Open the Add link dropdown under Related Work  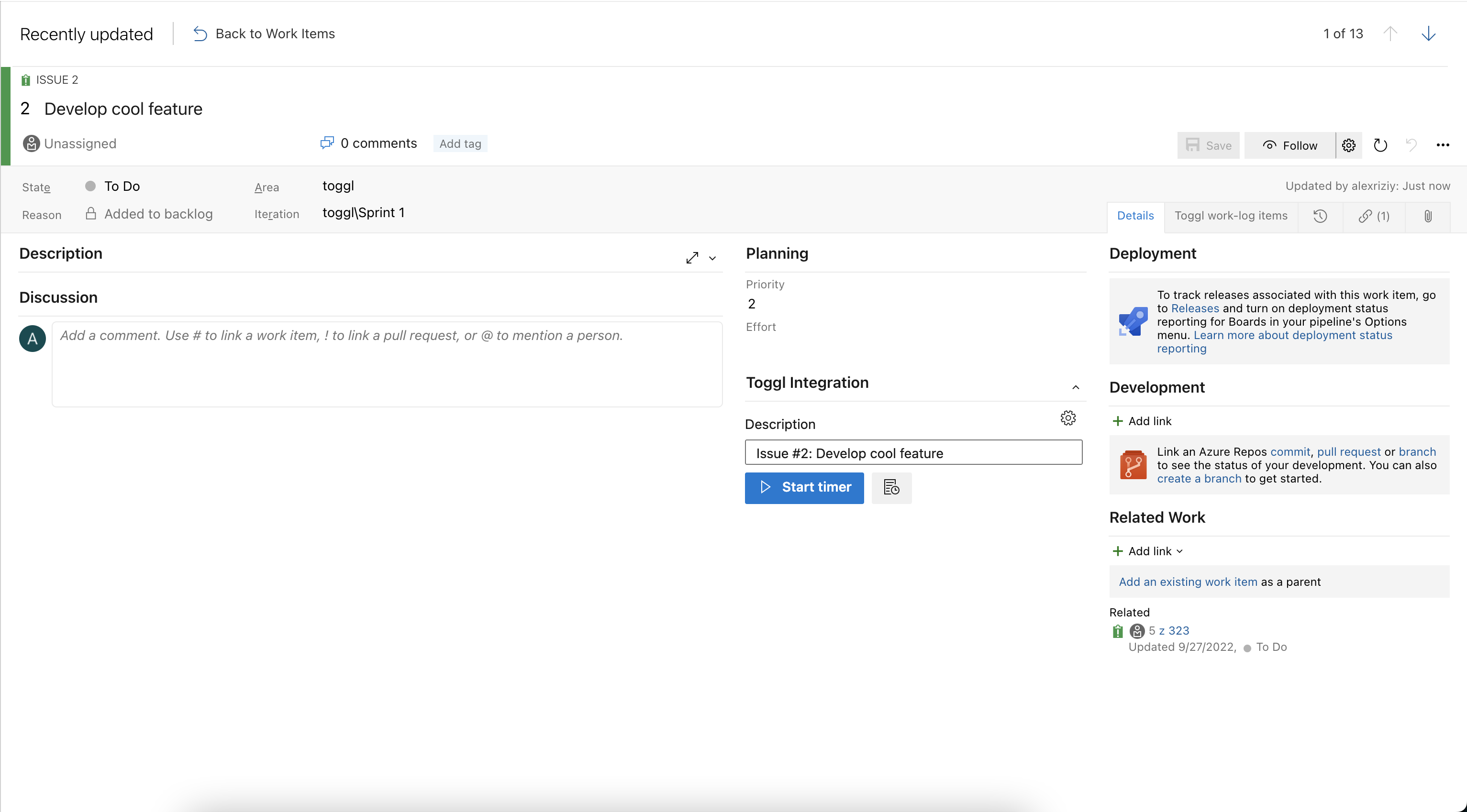point(1147,550)
